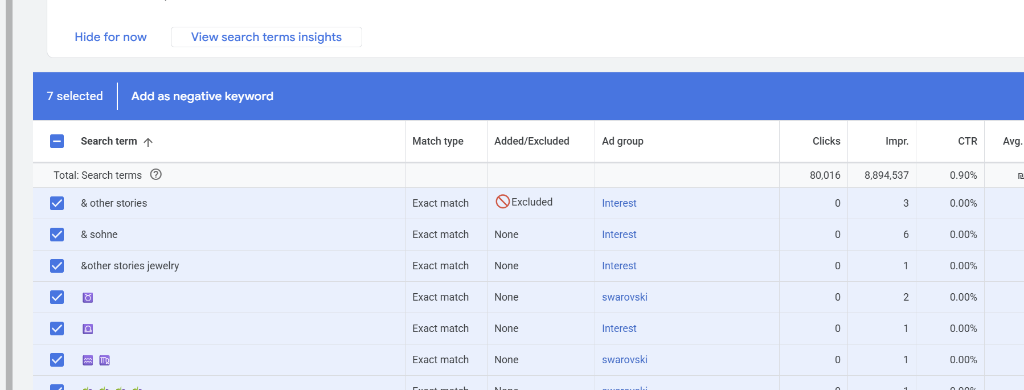
Task: Click impressions value 3 for '& other stories'
Action: click(x=906, y=203)
